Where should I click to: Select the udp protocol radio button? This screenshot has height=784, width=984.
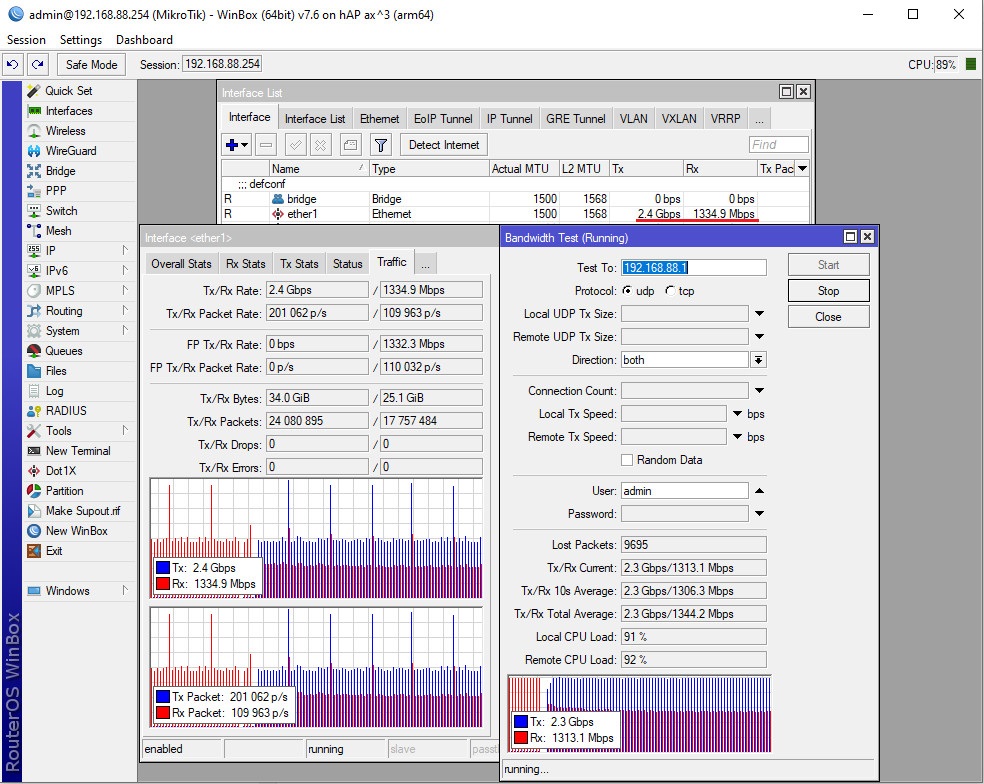[x=628, y=291]
